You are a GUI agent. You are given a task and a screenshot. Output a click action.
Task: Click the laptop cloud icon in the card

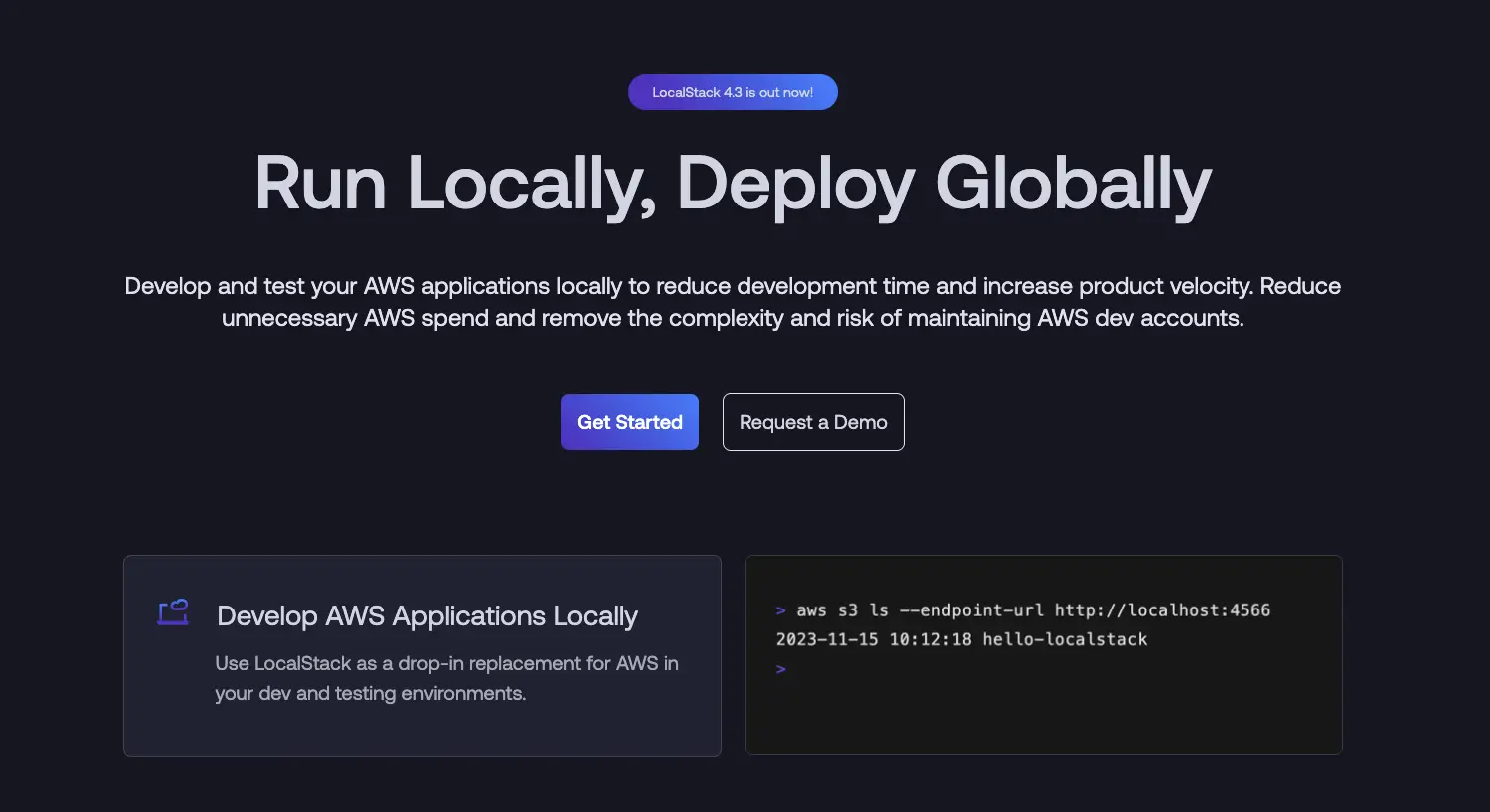tap(173, 612)
